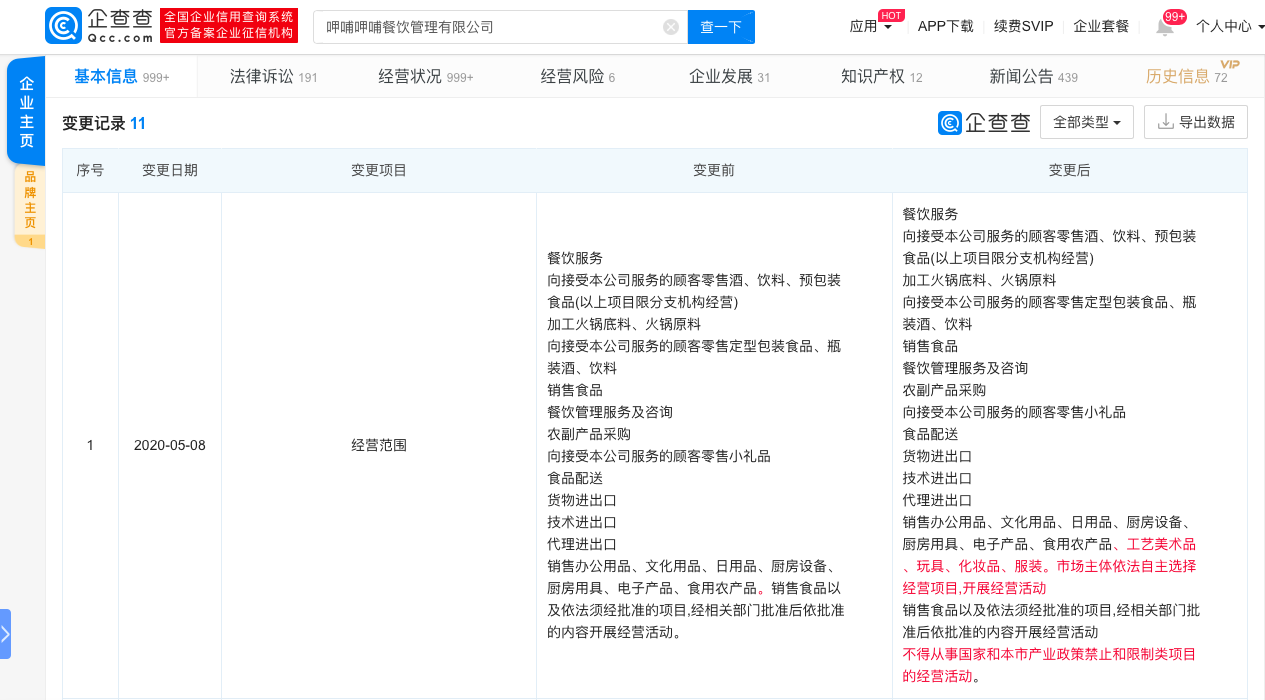Open APP下载 link
The width and height of the screenshot is (1265, 700).
coord(945,27)
